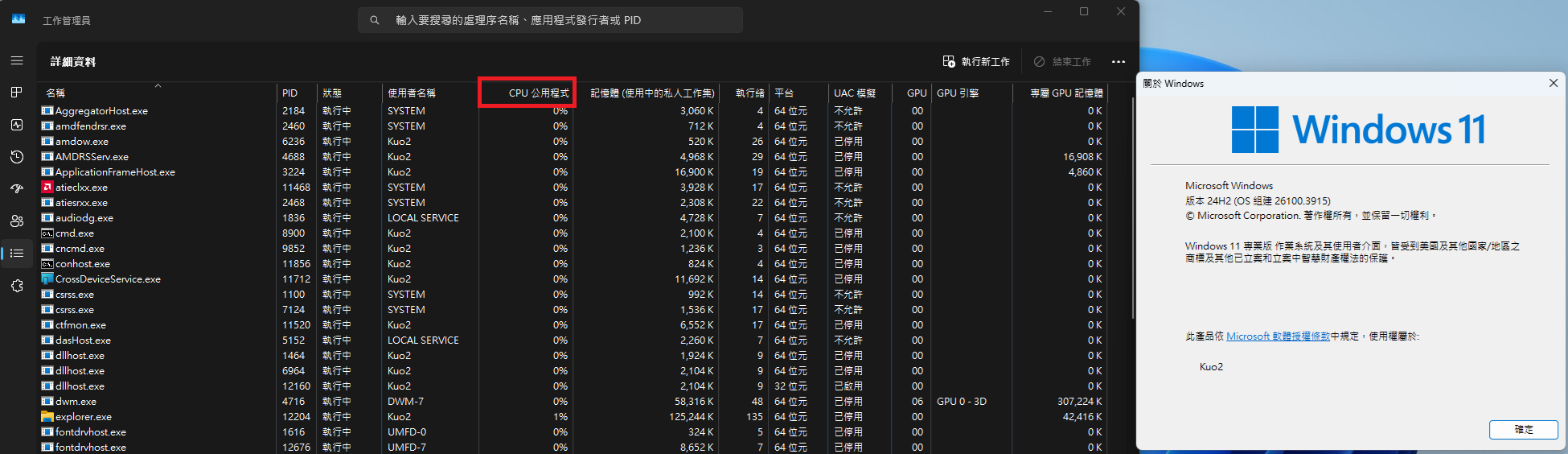Click 確定 button in About Windows dialog

[x=1524, y=429]
